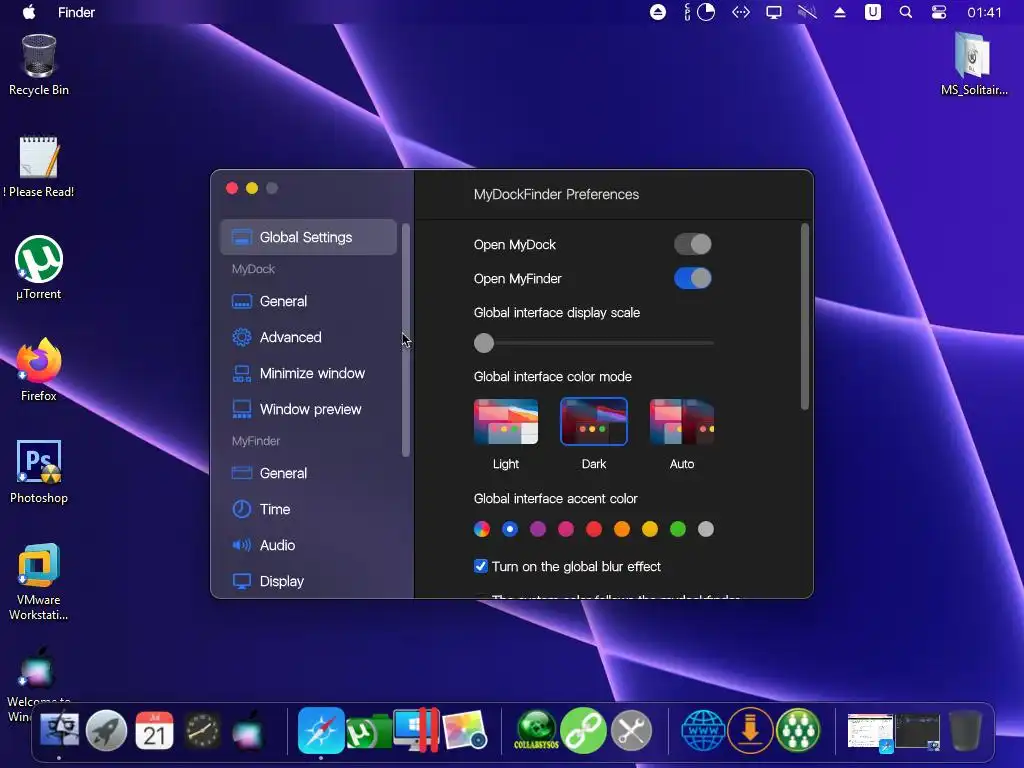Select the Light color mode thumbnail

click(x=506, y=422)
